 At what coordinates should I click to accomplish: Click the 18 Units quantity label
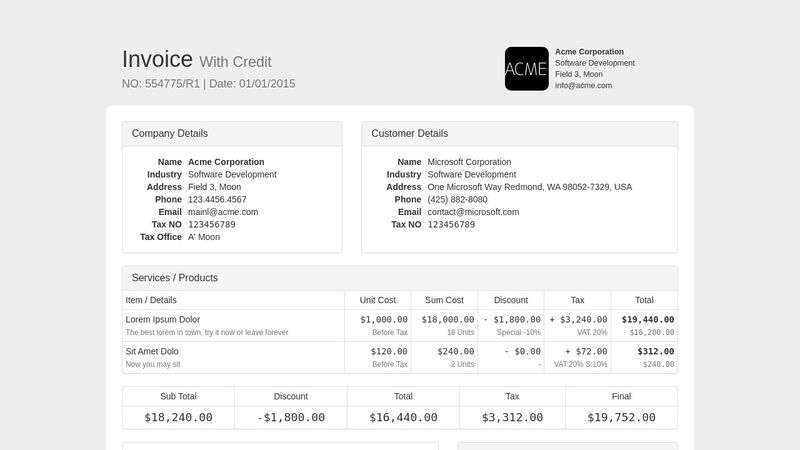click(461, 332)
